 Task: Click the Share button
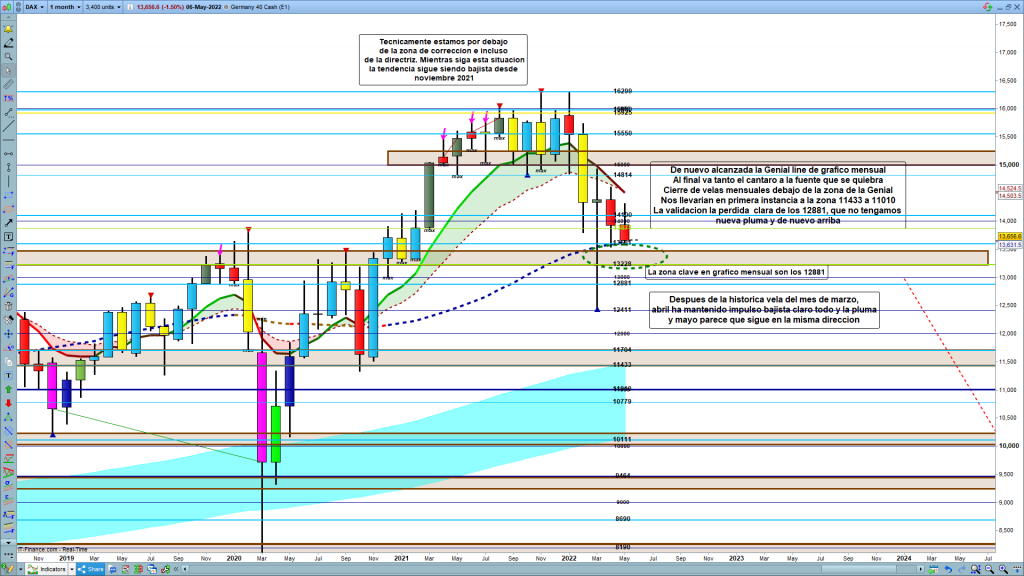92,569
